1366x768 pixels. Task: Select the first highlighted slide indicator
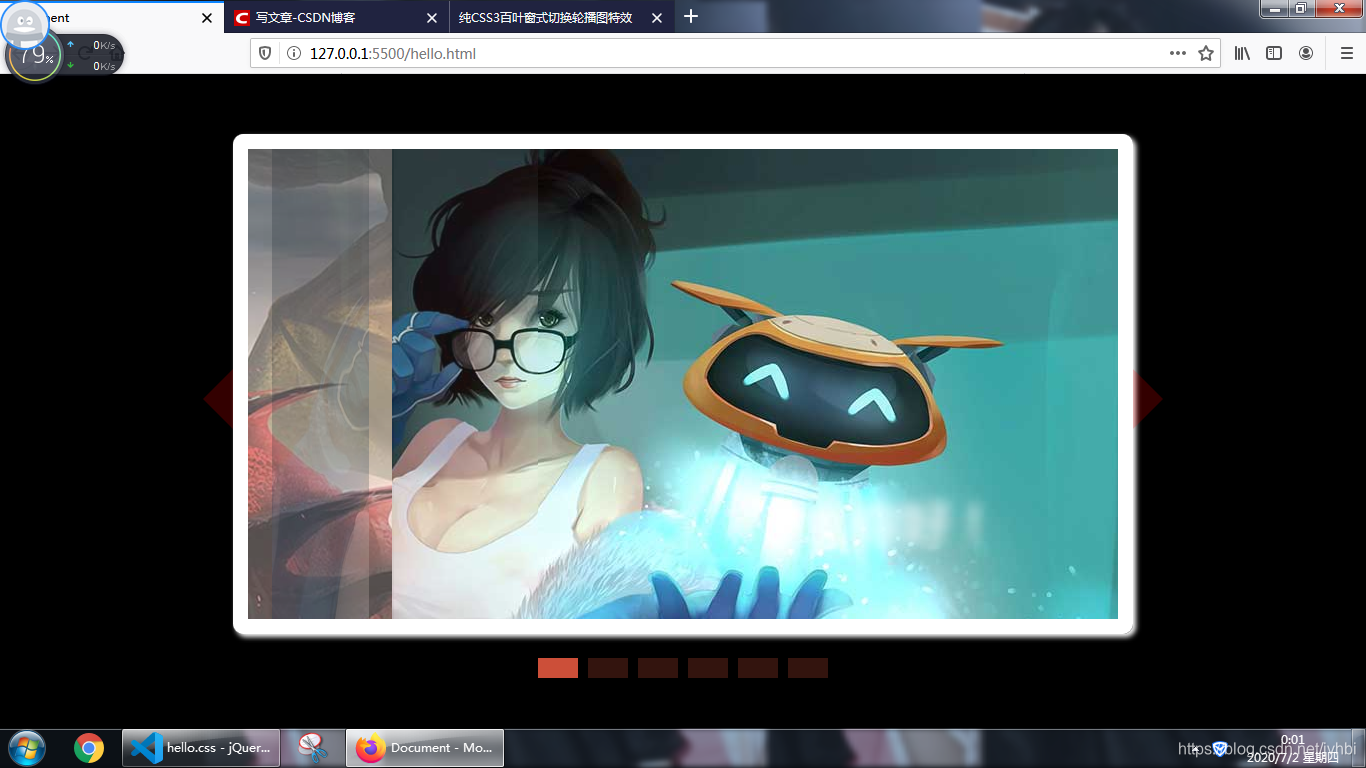point(558,668)
